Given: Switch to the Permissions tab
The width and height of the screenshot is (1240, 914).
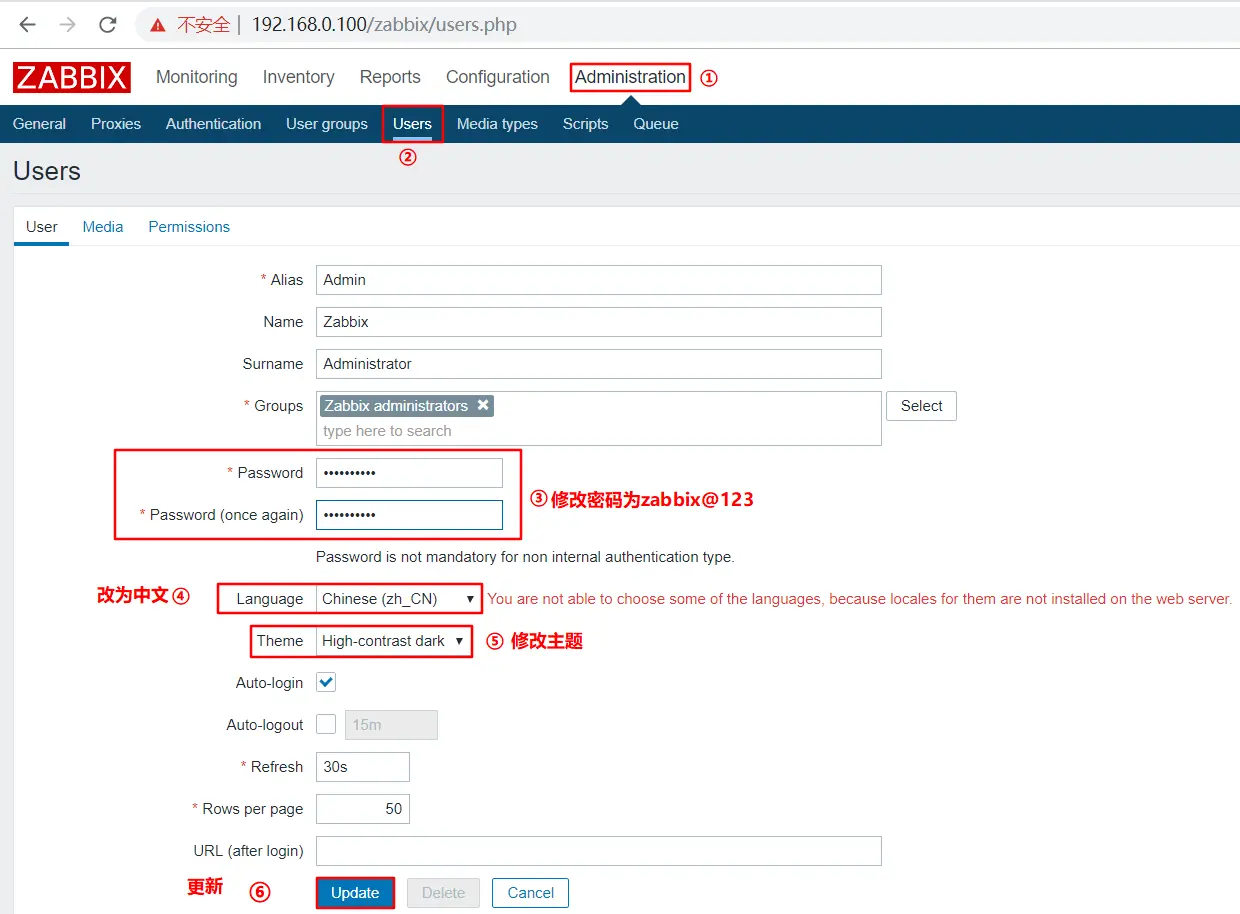Looking at the screenshot, I should 189,227.
